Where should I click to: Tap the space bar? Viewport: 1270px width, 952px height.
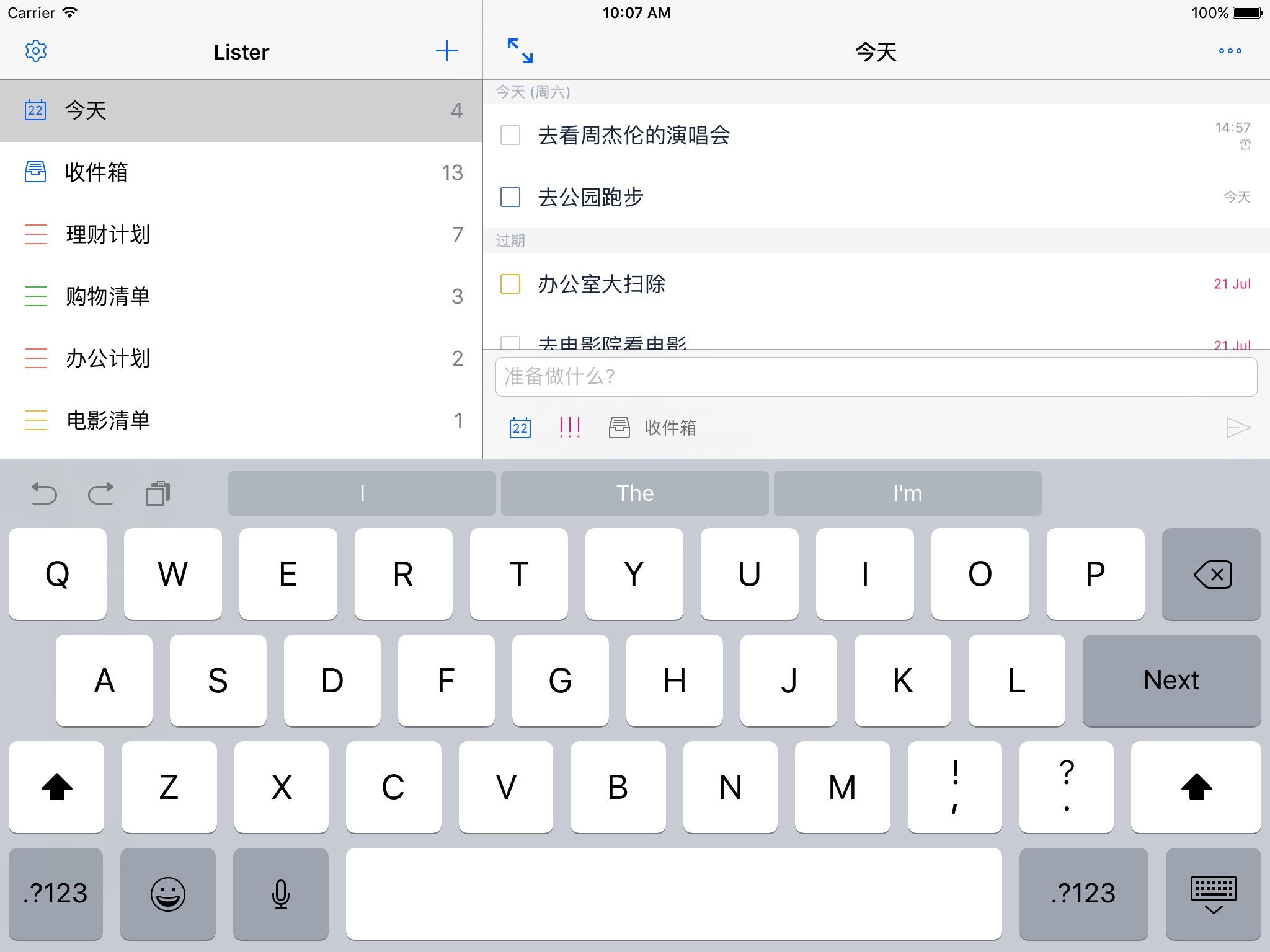pos(674,894)
